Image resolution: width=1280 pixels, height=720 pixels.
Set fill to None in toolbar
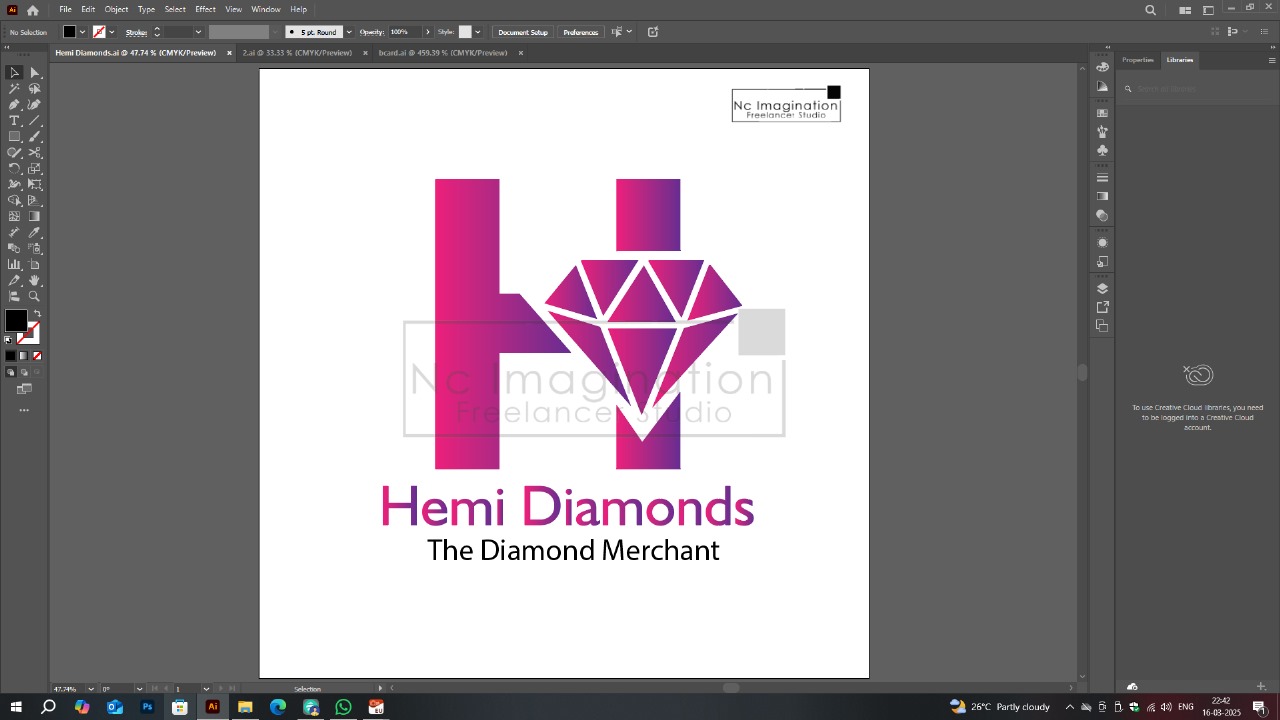click(x=37, y=356)
